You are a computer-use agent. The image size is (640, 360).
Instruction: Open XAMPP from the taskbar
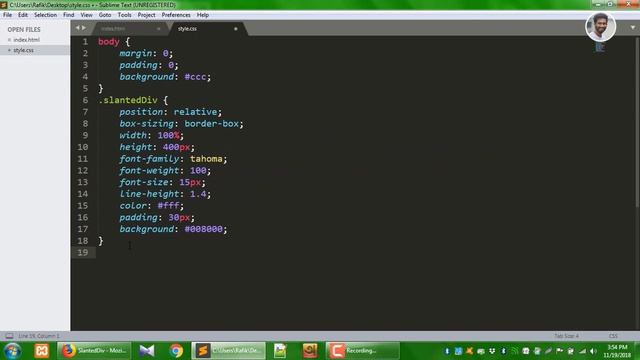click(x=42, y=351)
